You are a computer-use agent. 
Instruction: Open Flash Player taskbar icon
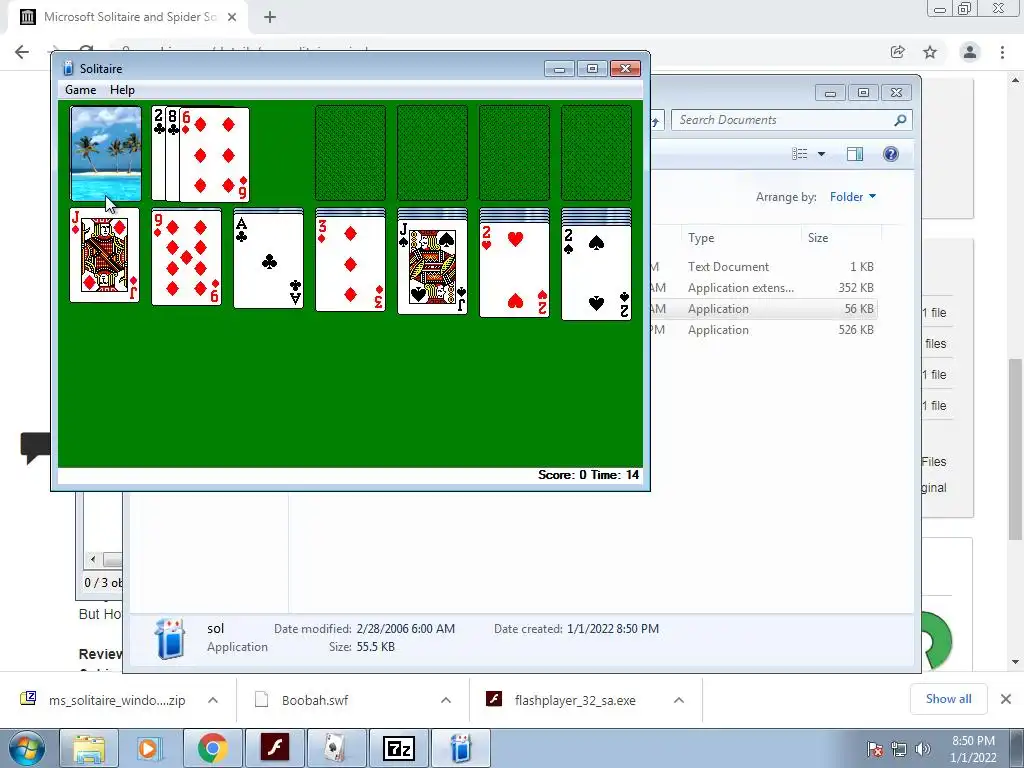275,748
